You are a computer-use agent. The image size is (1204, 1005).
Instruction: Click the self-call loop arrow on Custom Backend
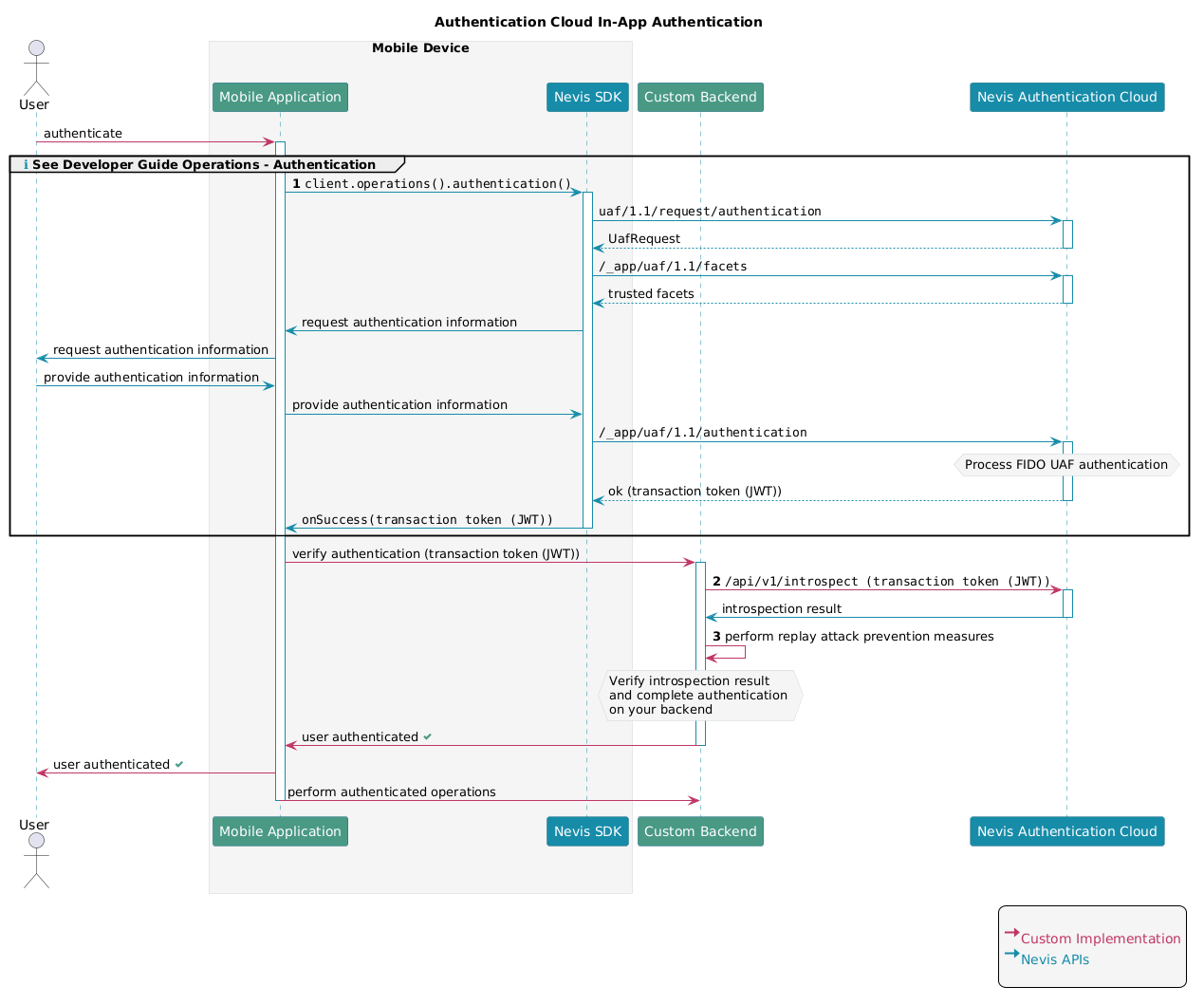(726, 652)
